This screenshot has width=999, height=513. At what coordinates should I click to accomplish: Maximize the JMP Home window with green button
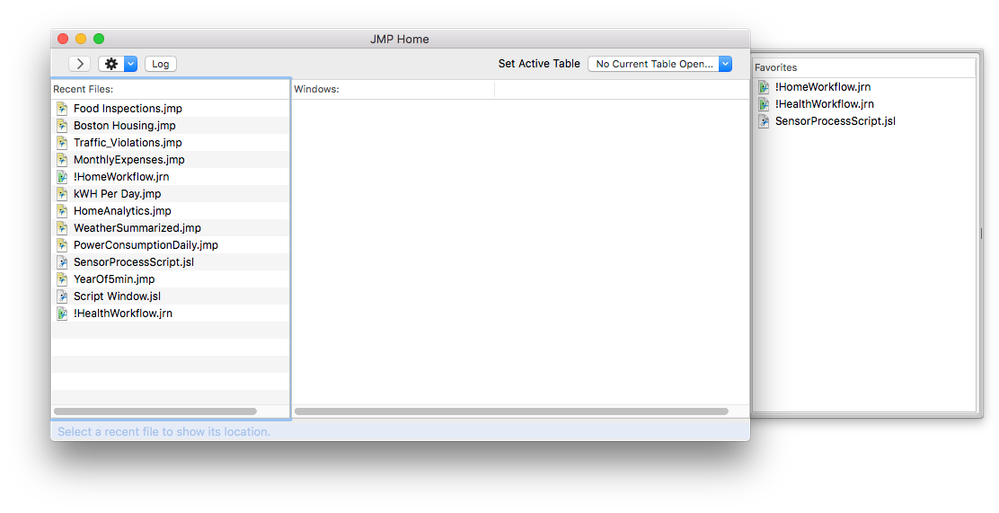99,39
